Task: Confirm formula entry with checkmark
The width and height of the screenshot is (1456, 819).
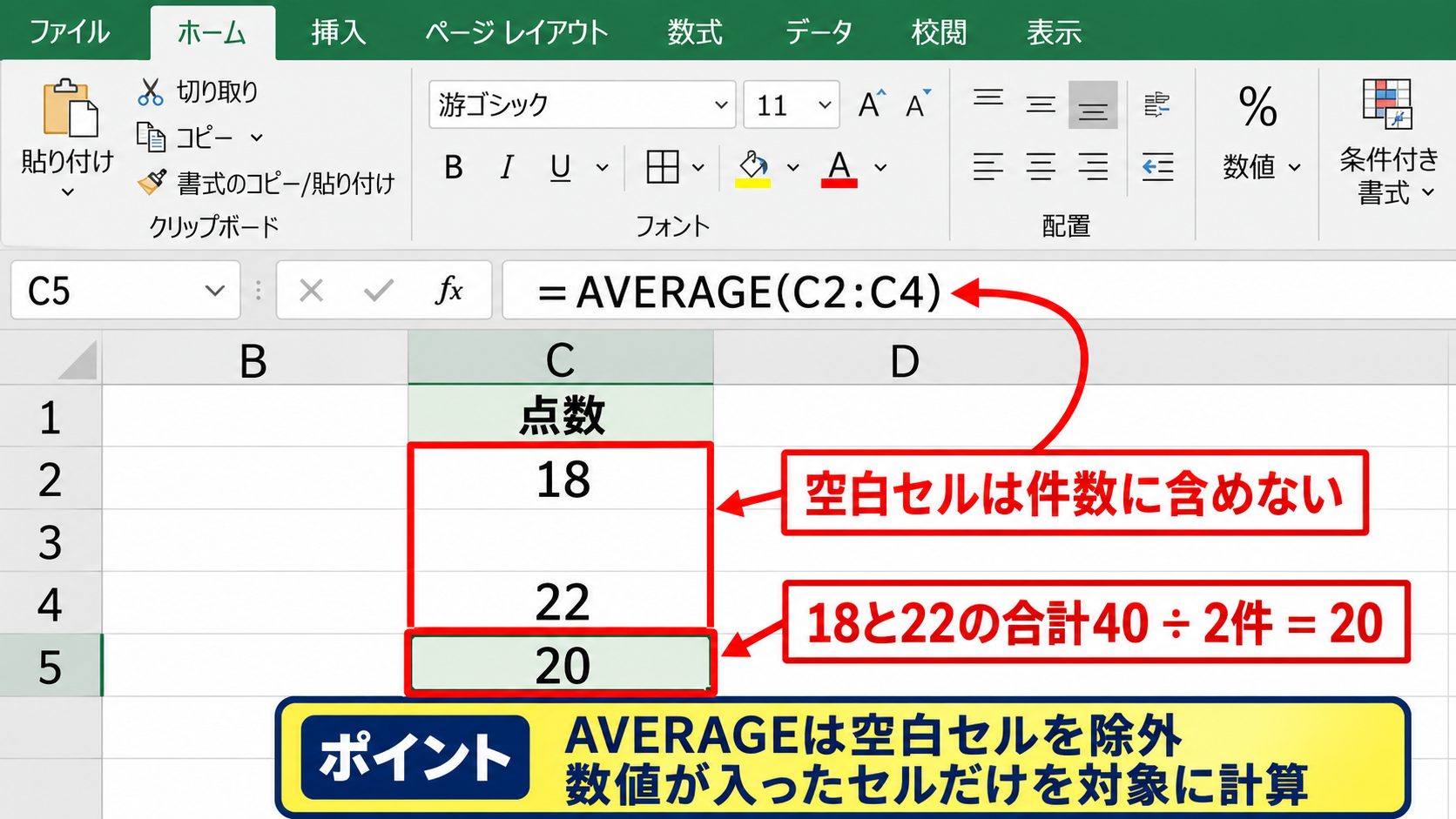Action: click(x=378, y=290)
